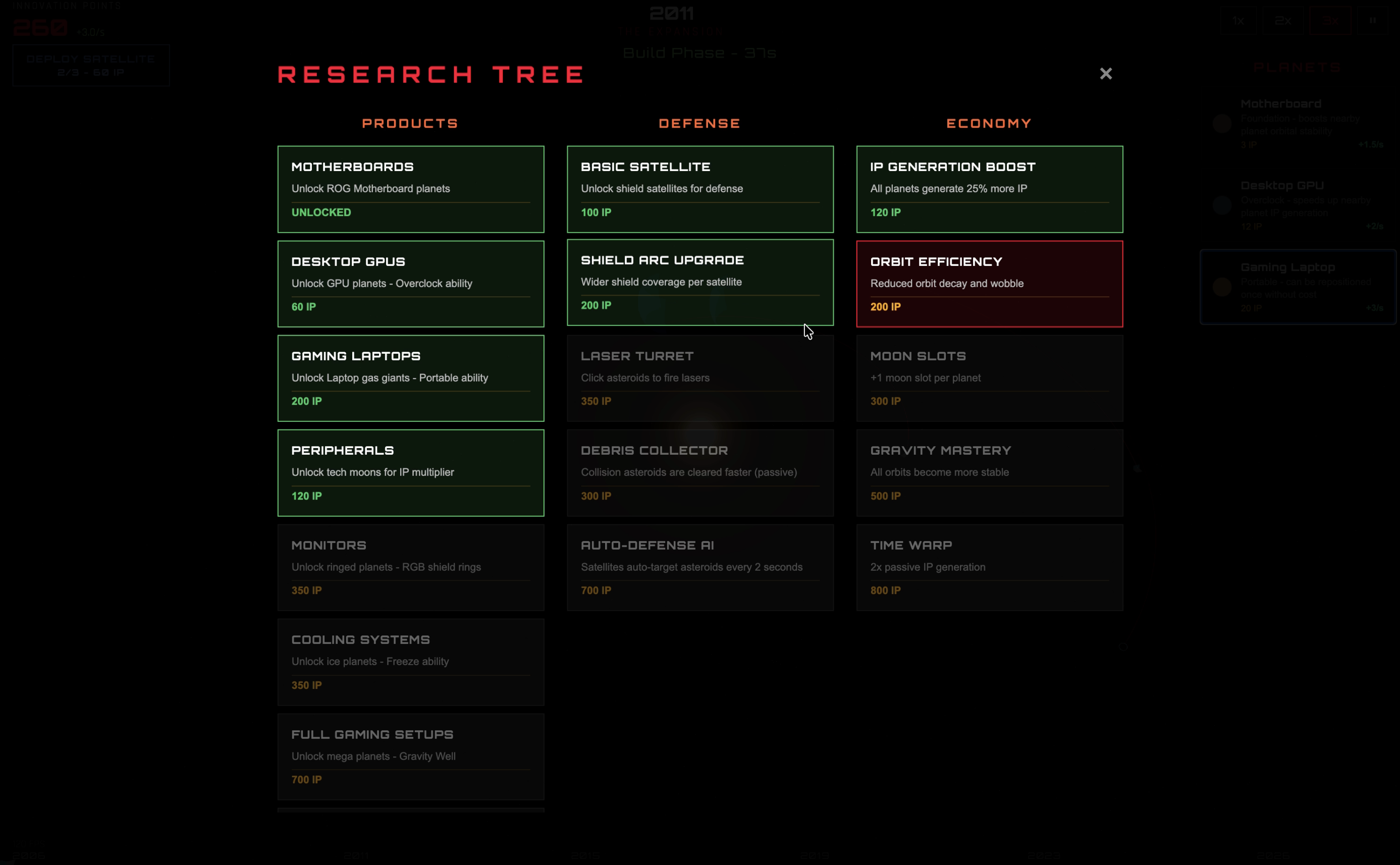Purchase Peripherals tech moons upgrade
1400x865 pixels.
(x=411, y=472)
